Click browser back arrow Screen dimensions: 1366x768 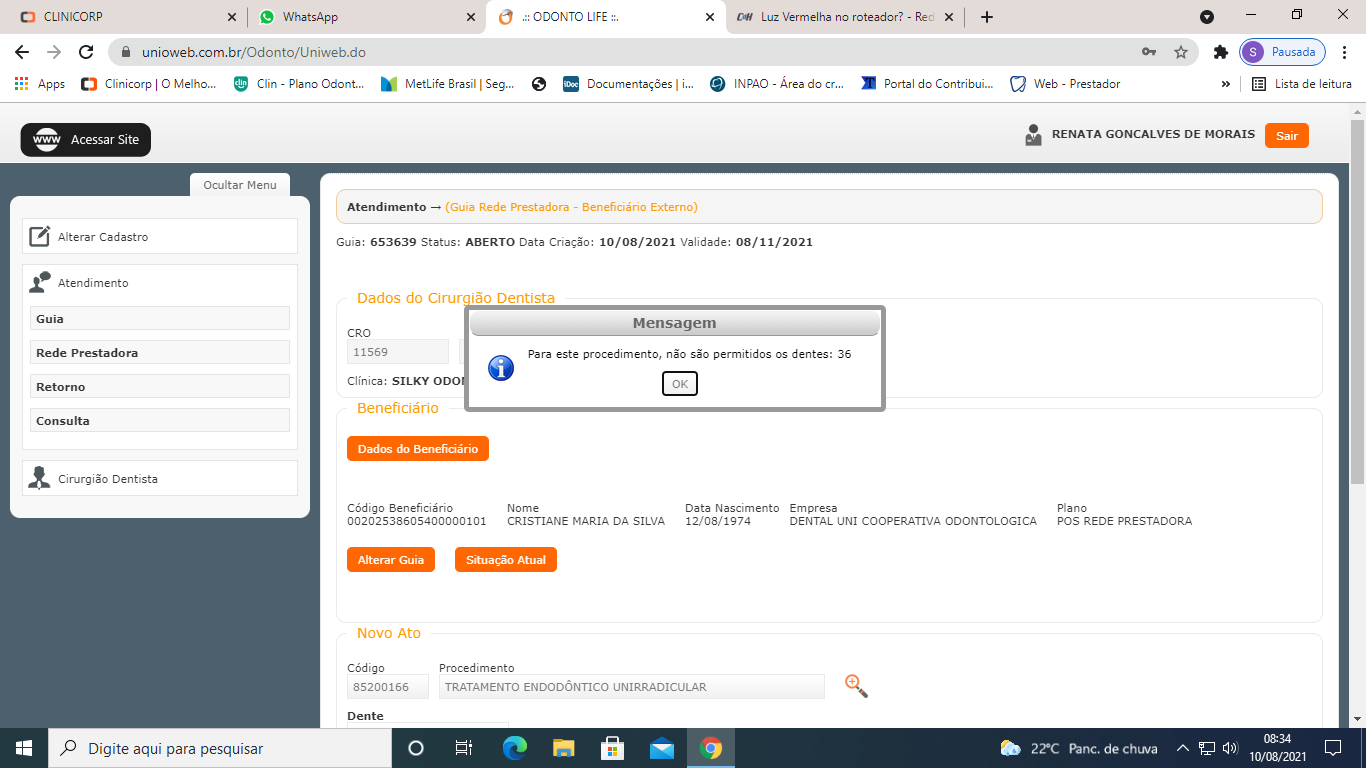click(x=22, y=52)
